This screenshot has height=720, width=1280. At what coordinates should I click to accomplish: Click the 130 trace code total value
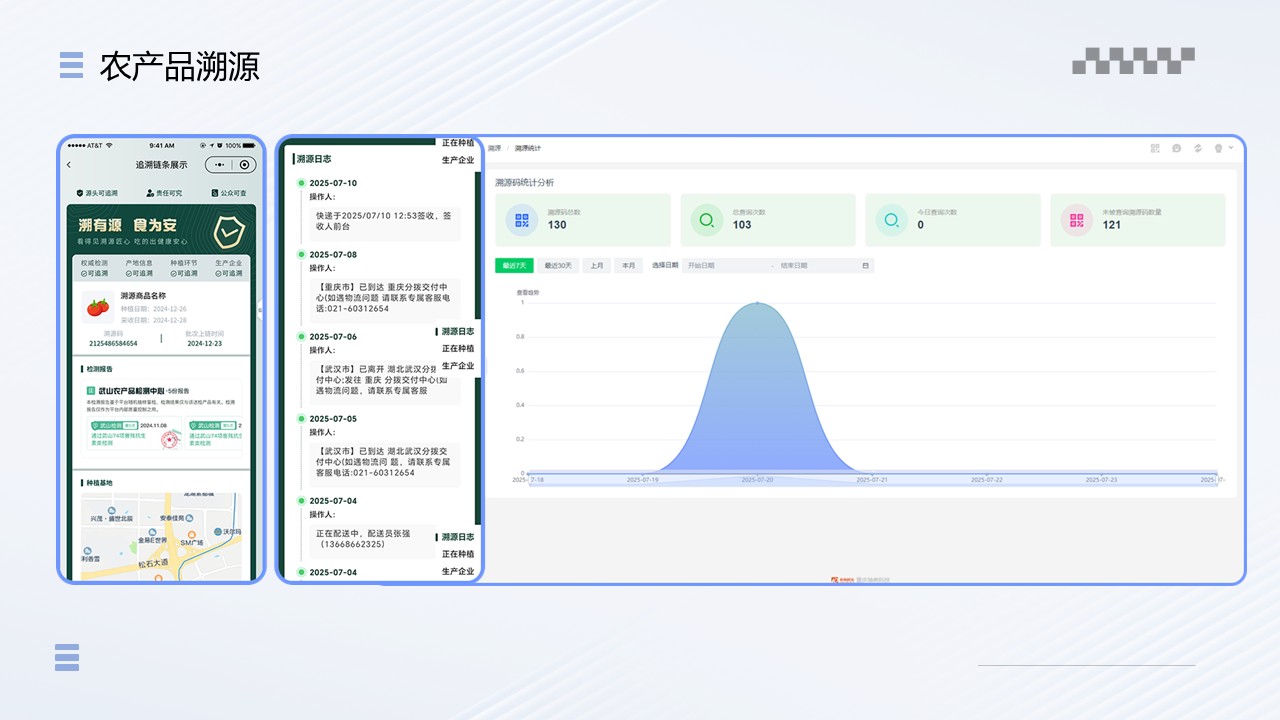(x=557, y=225)
